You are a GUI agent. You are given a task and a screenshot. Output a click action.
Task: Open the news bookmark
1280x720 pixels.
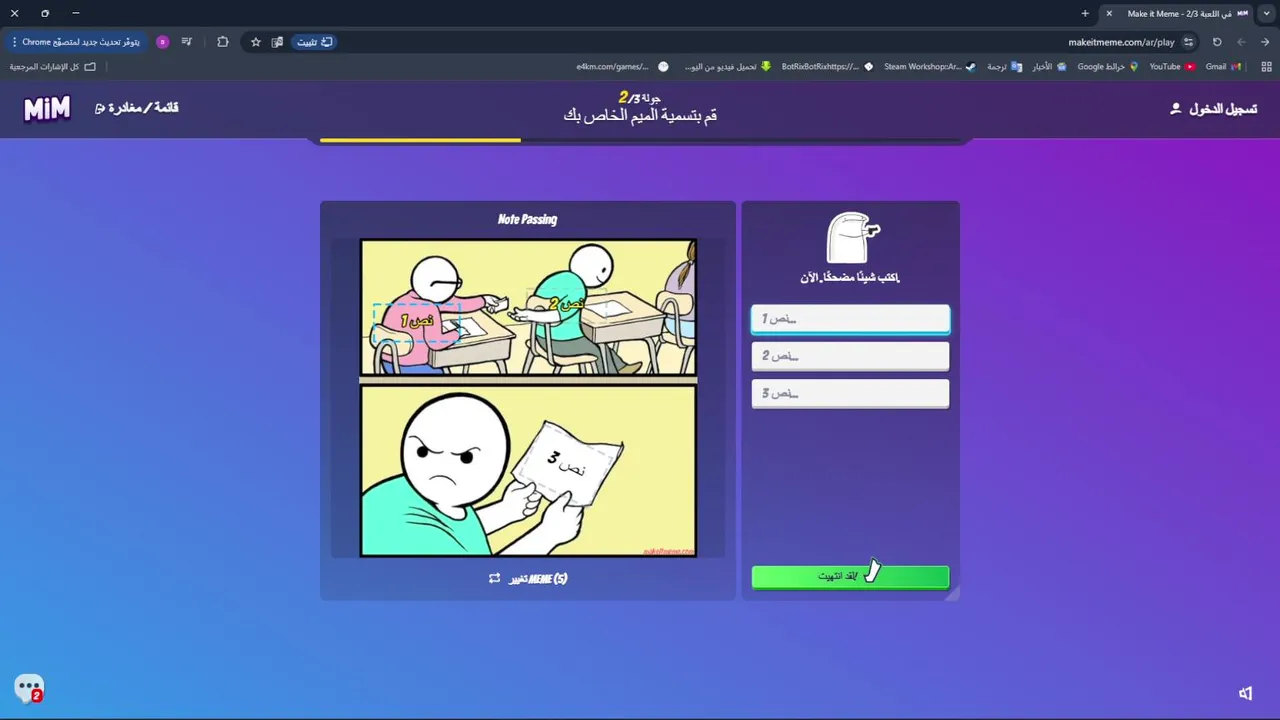(x=1050, y=67)
